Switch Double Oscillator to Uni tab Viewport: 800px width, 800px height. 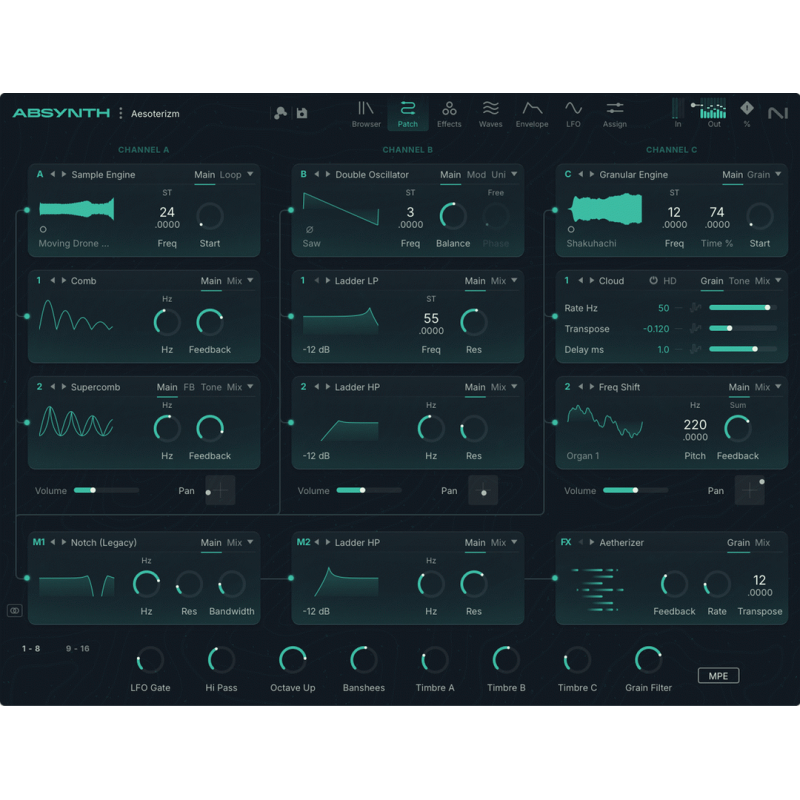pyautogui.click(x=498, y=175)
